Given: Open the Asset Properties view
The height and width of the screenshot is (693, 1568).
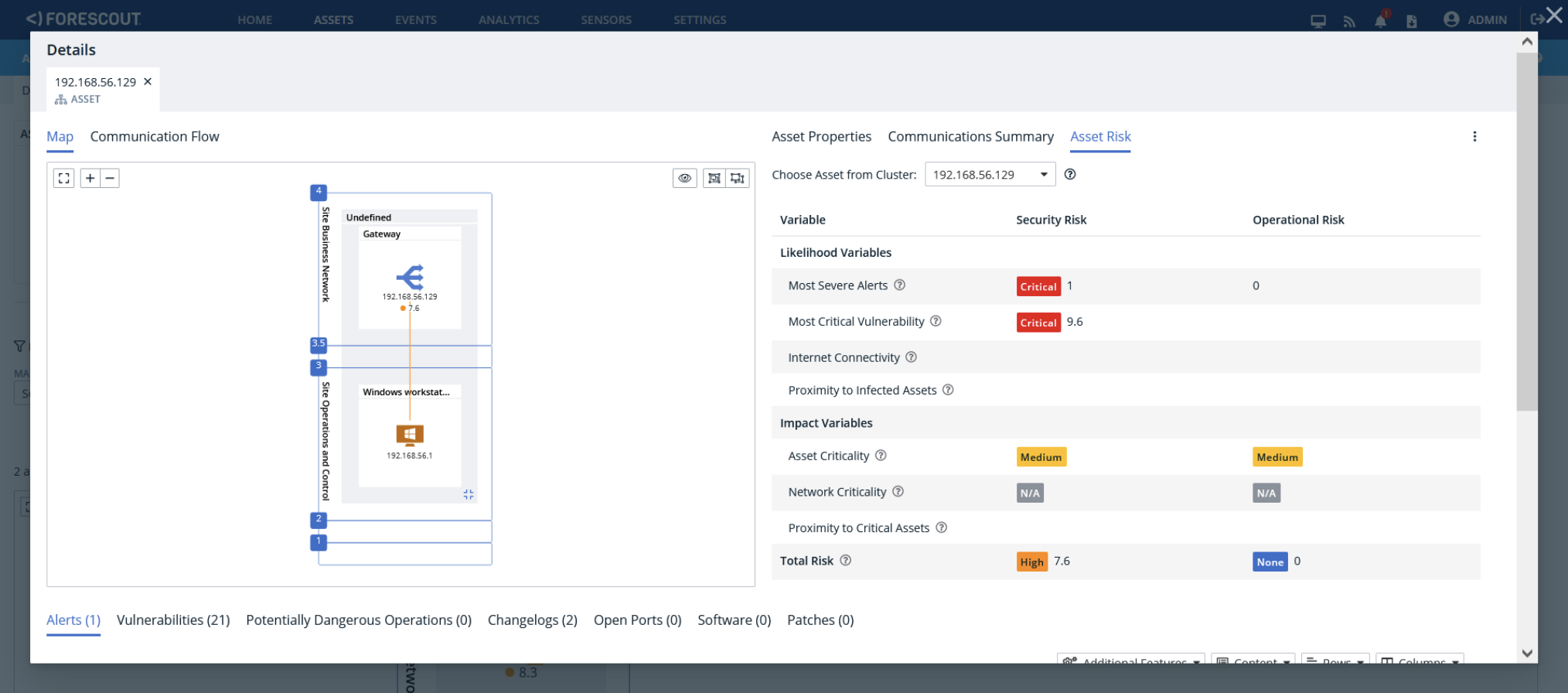Looking at the screenshot, I should click(x=821, y=137).
